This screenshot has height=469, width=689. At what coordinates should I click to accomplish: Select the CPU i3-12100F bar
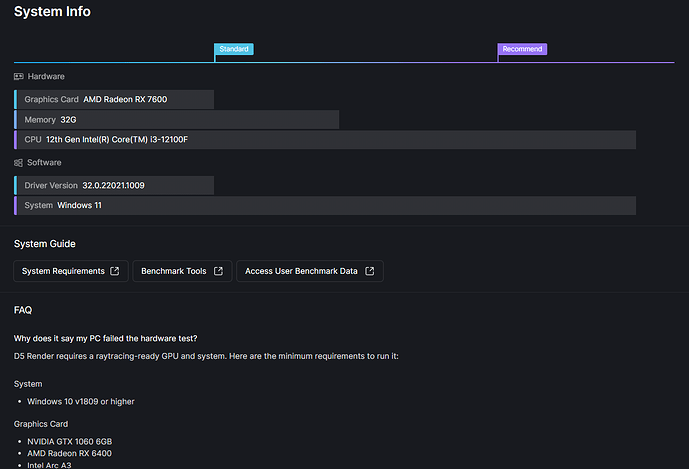tap(325, 140)
